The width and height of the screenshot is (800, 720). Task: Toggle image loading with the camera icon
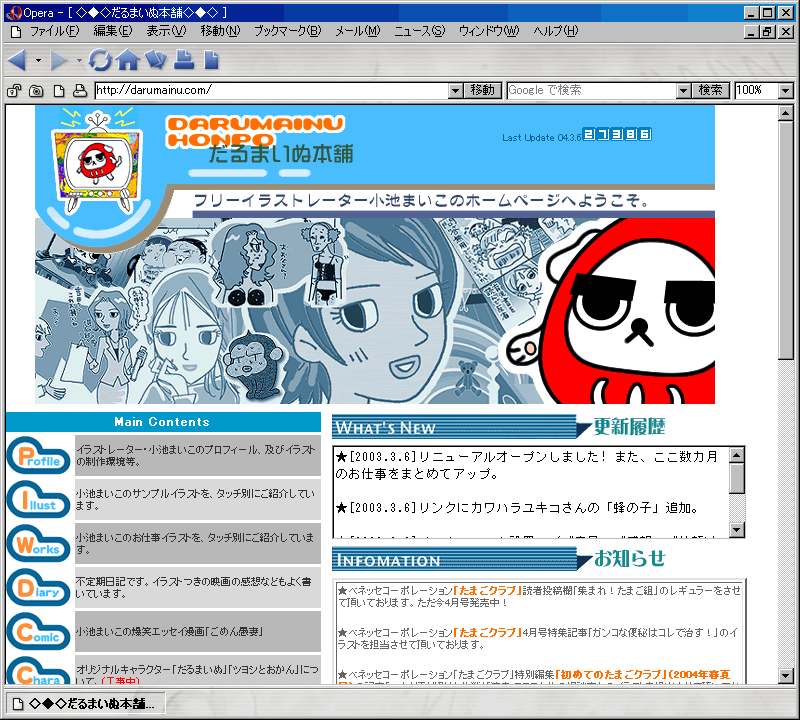[36, 91]
